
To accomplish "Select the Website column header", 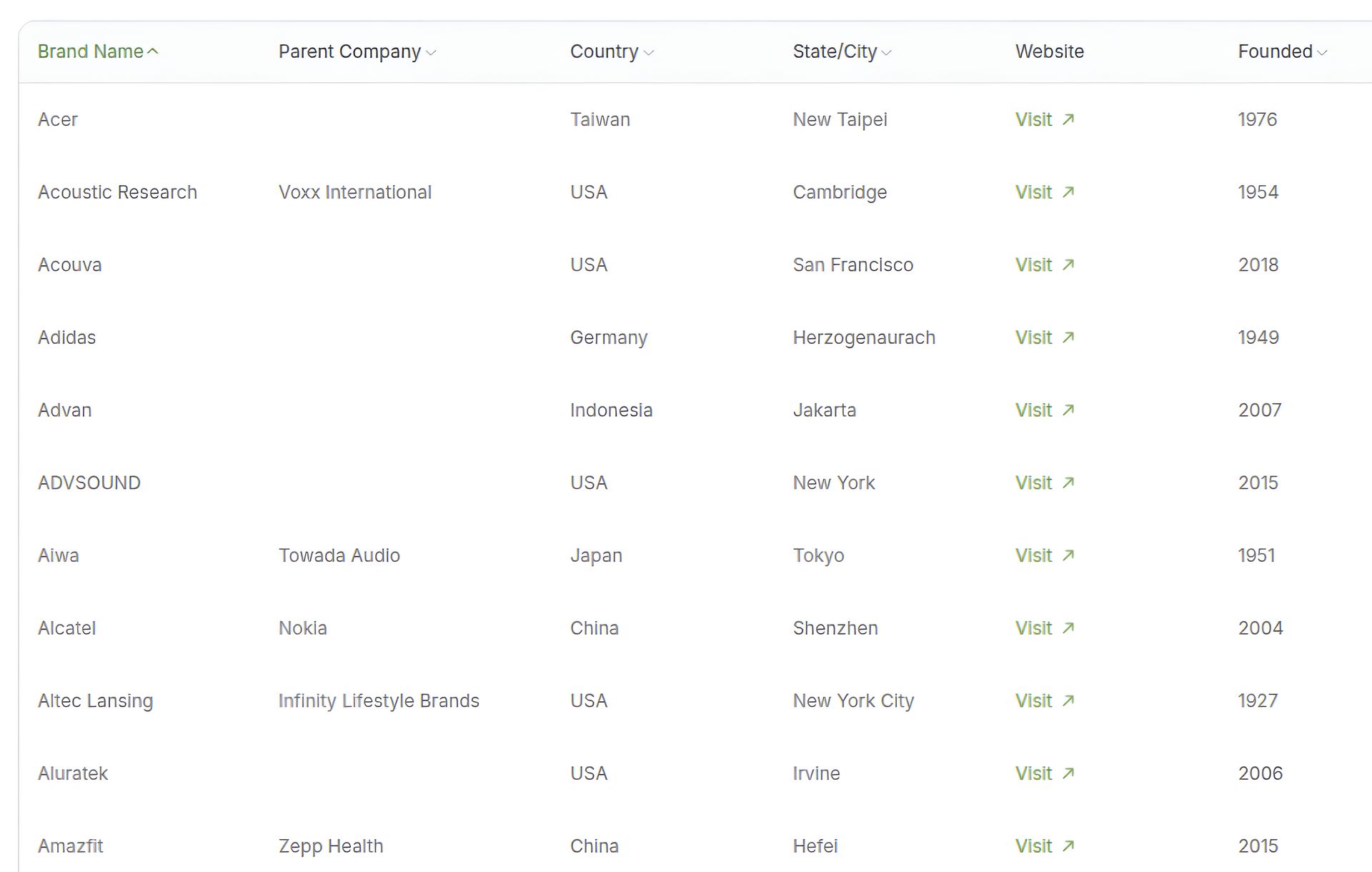I will [1050, 51].
